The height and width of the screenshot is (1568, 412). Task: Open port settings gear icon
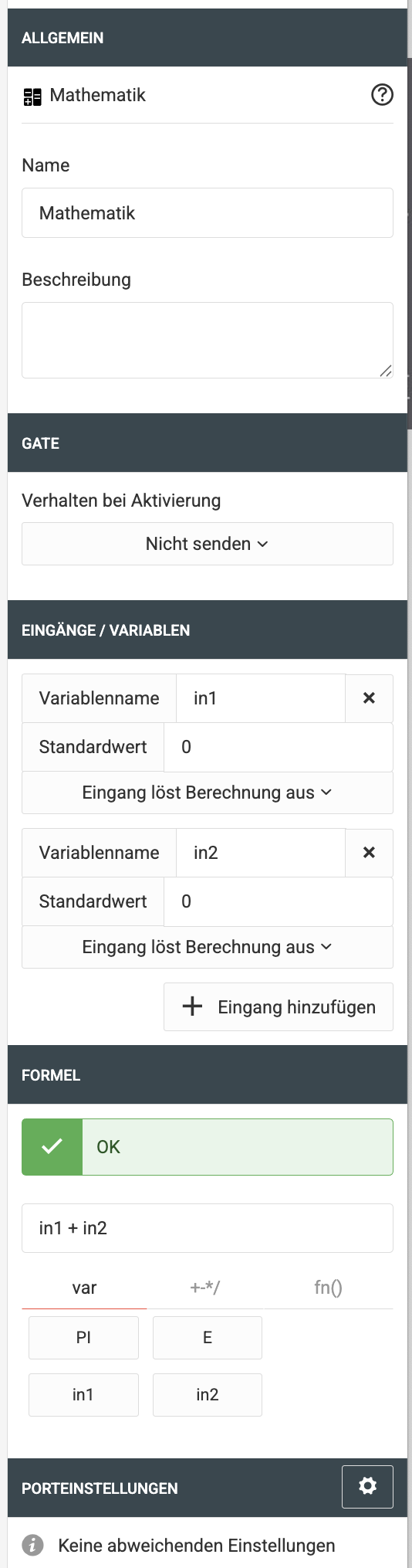(367, 1487)
